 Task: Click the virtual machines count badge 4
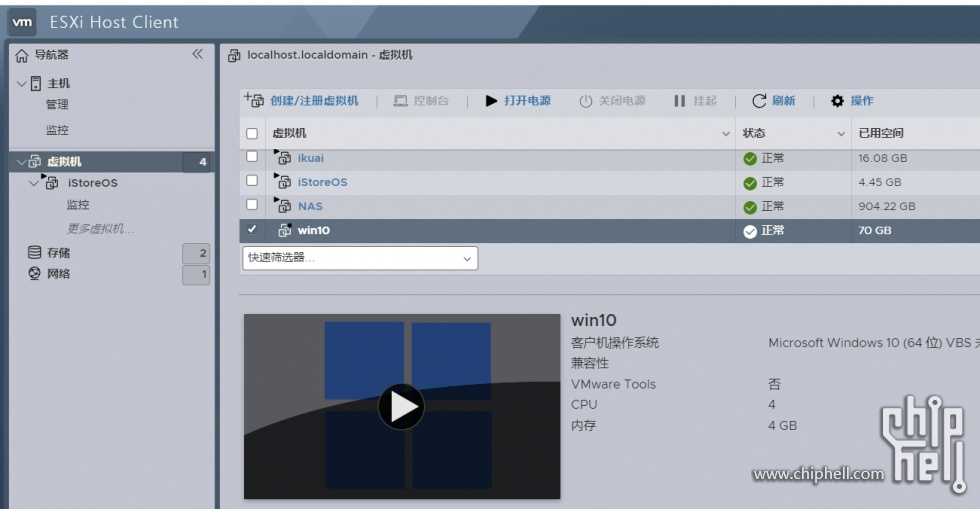click(x=198, y=162)
